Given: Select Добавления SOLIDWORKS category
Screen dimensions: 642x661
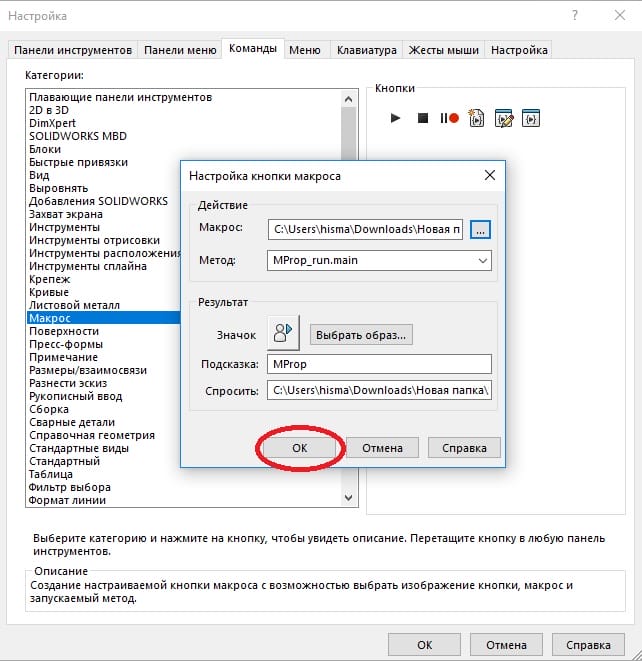Looking at the screenshot, I should tap(99, 202).
